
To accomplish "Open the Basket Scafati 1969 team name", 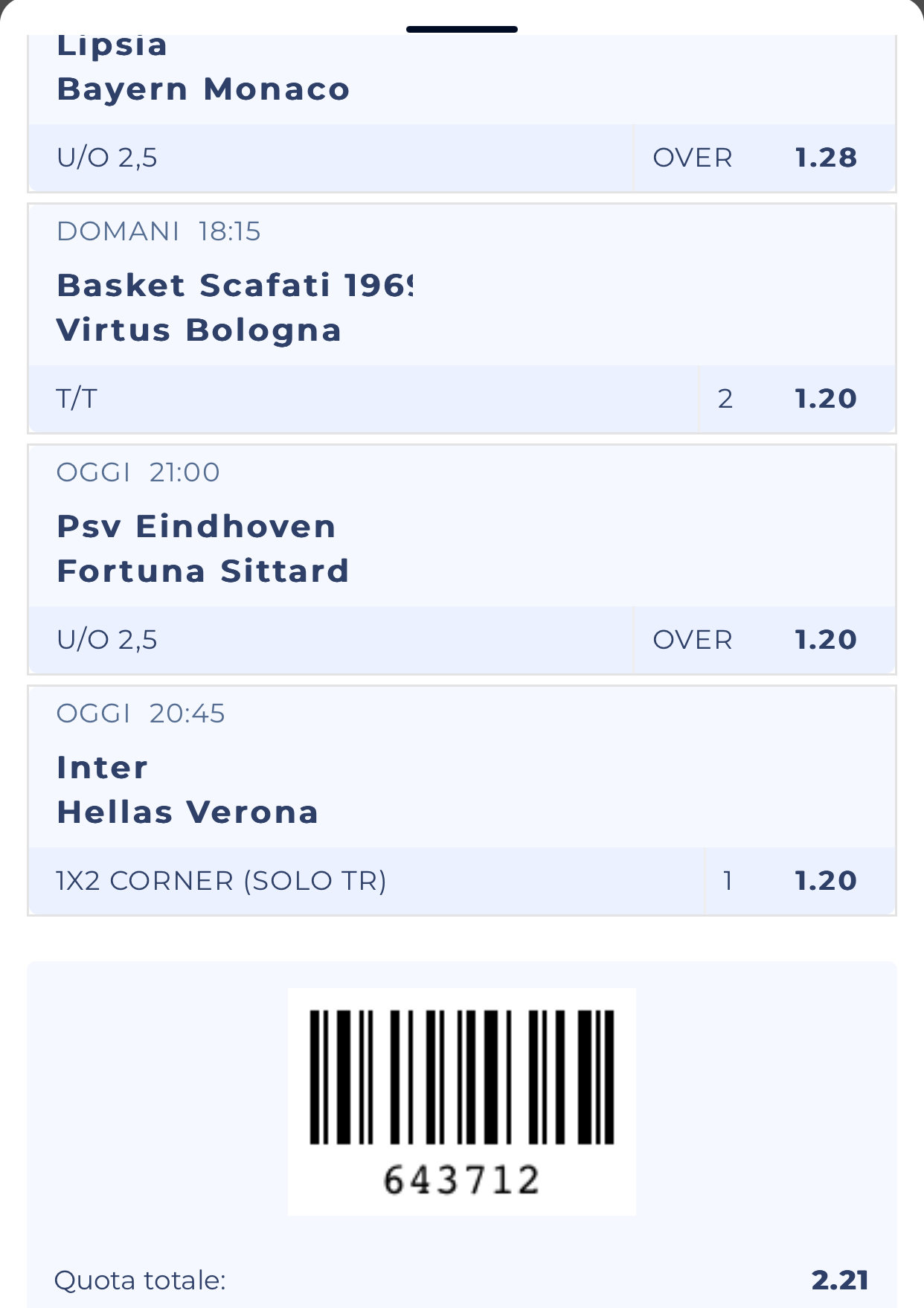I will pyautogui.click(x=234, y=285).
